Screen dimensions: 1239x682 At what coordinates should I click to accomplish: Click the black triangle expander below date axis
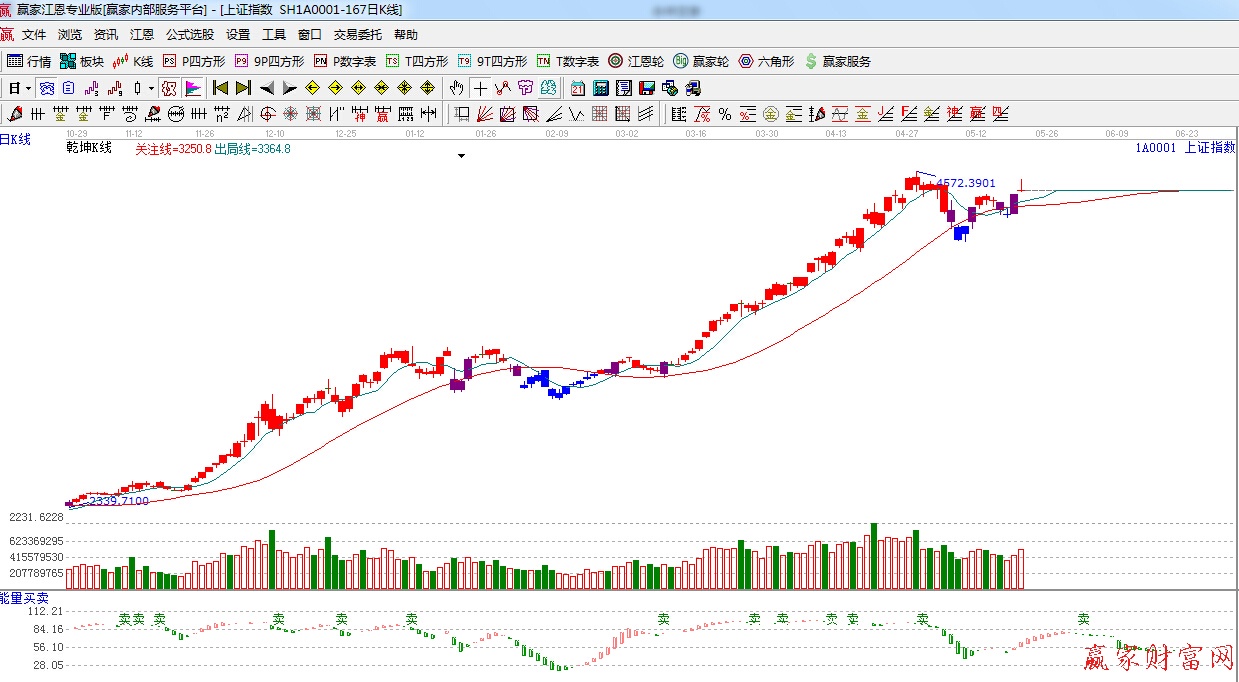coord(461,157)
